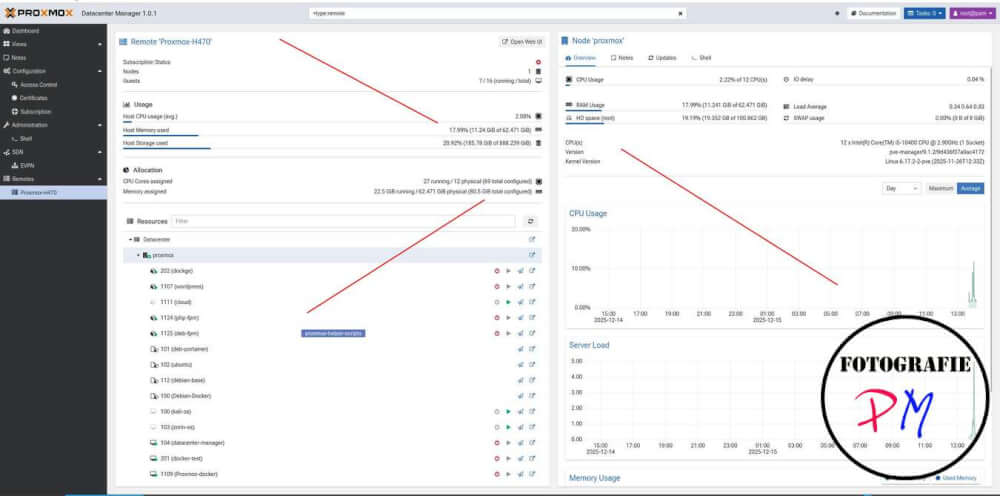Click the template icon of 101 (deb-container)
Image resolution: width=1000 pixels, height=496 pixels.
(x=153, y=349)
